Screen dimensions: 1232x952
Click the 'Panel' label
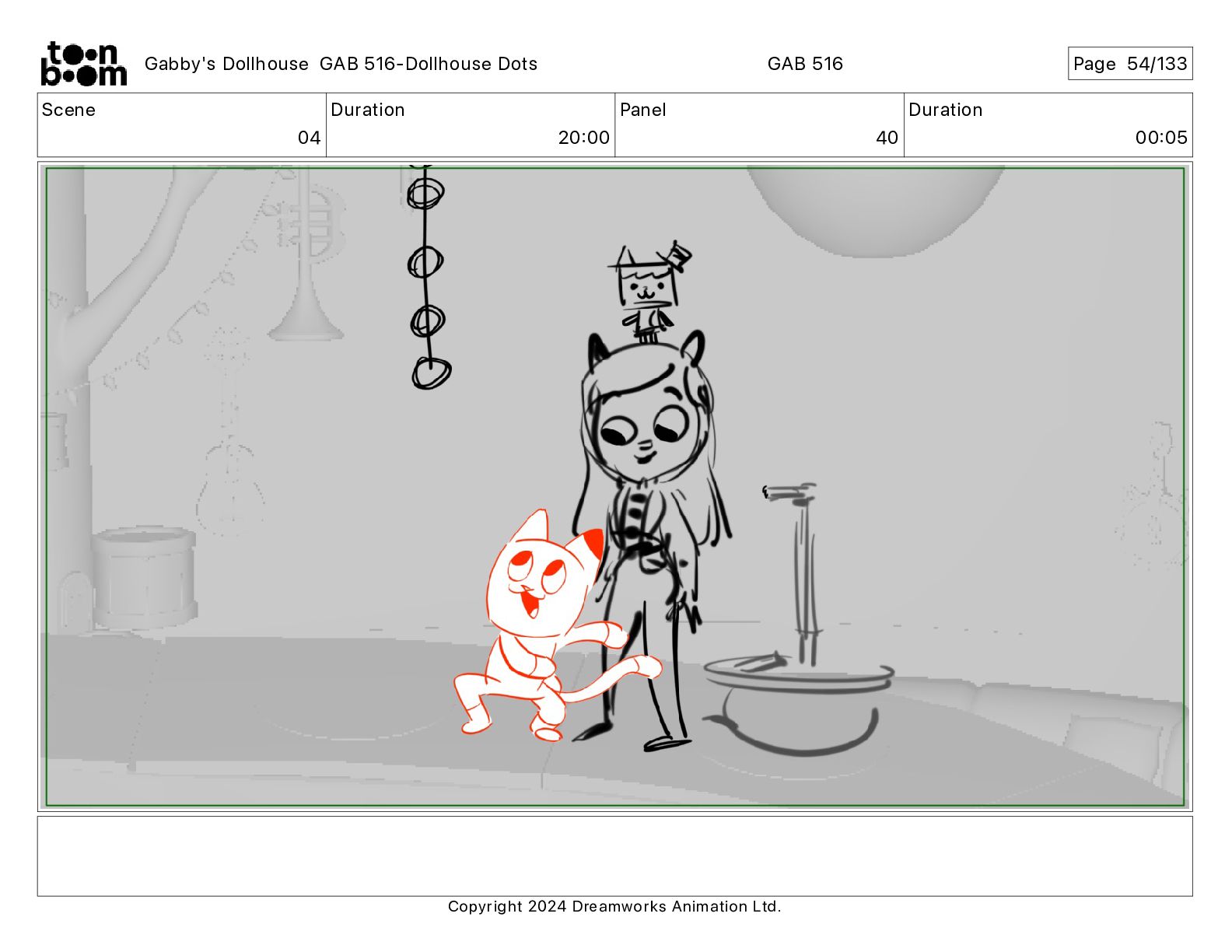click(x=642, y=110)
